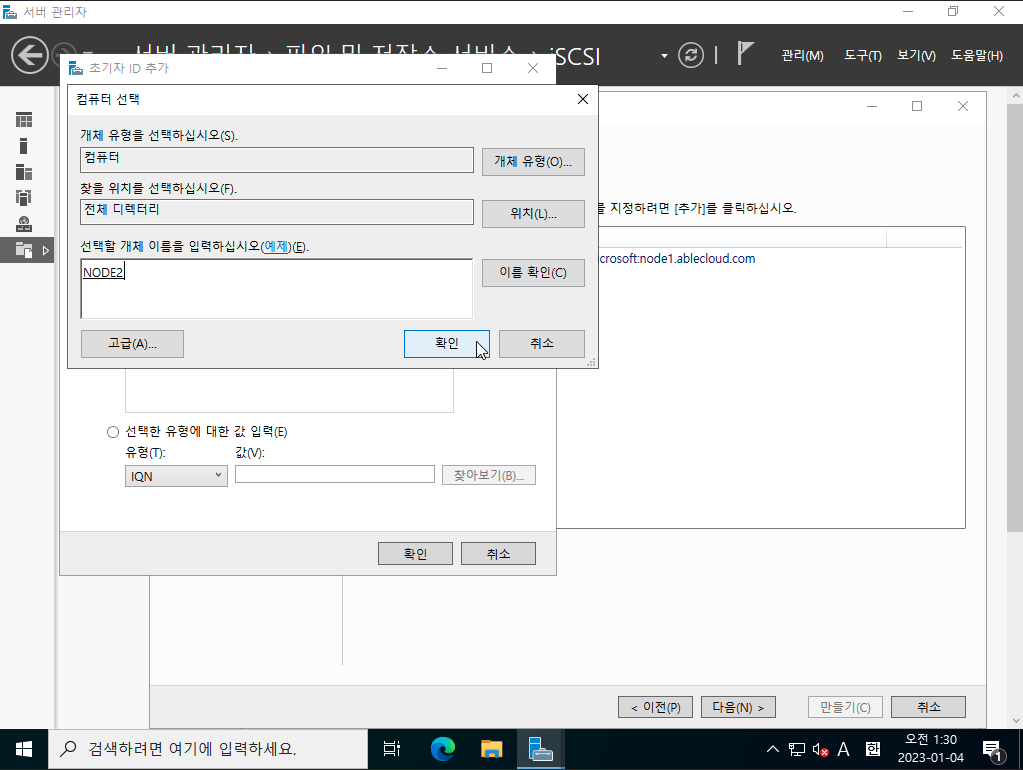Confirm computer selection with OK
This screenshot has width=1023, height=770.
[447, 344]
